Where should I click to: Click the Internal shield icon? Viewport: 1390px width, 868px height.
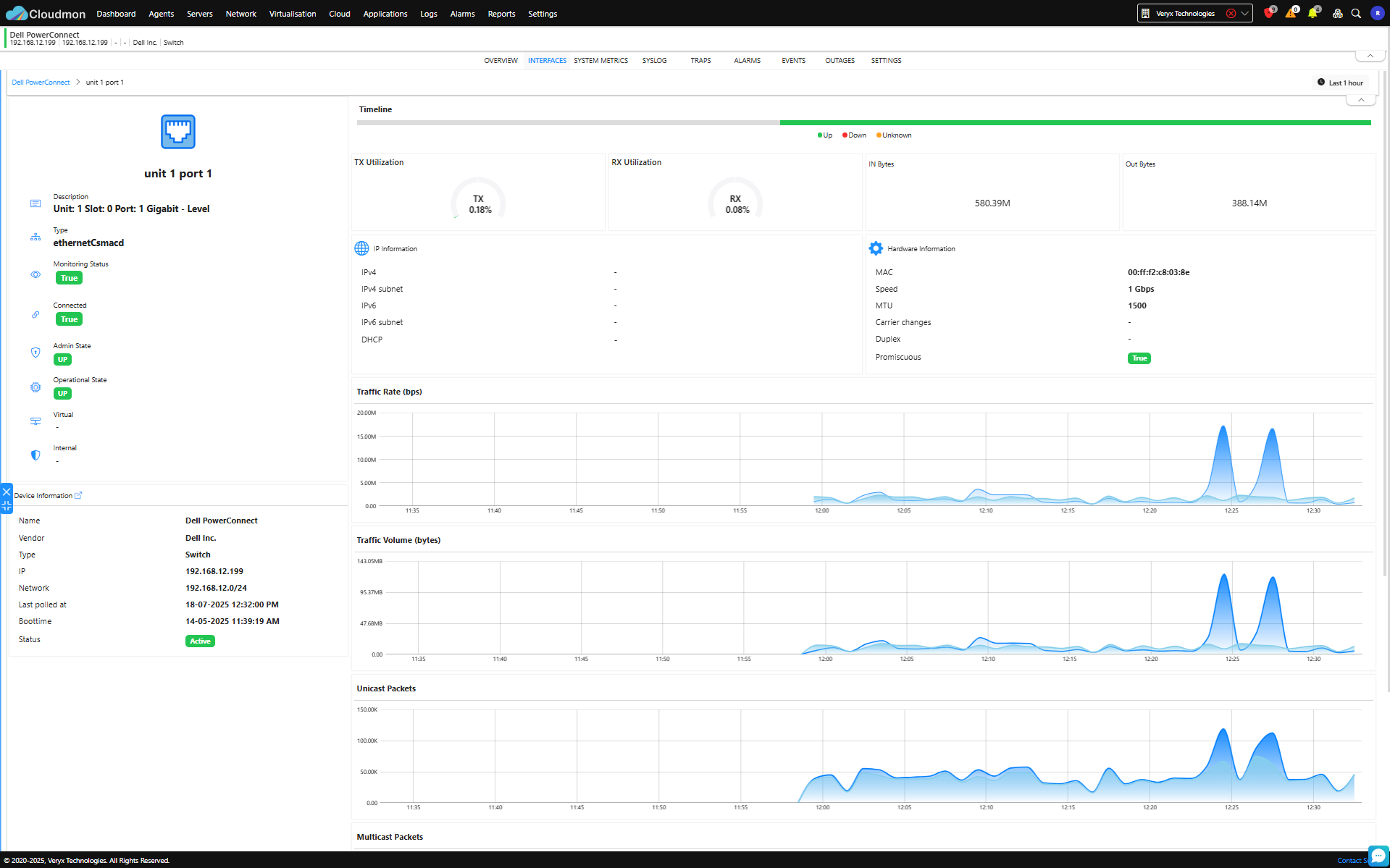[35, 455]
